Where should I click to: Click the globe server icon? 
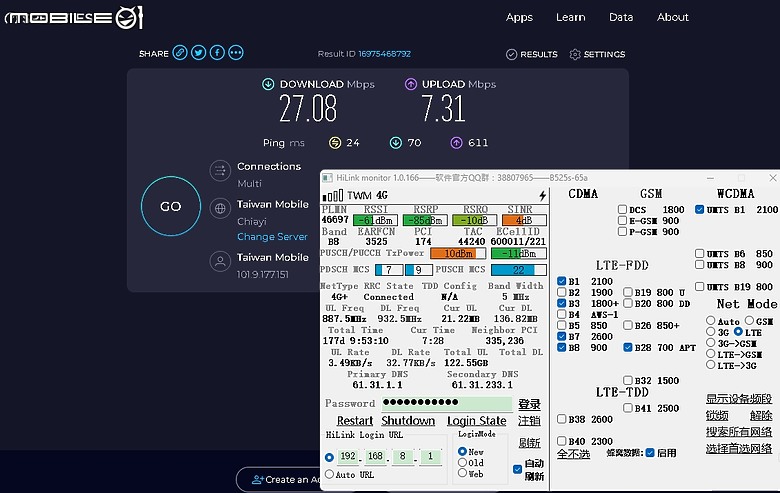point(220,208)
